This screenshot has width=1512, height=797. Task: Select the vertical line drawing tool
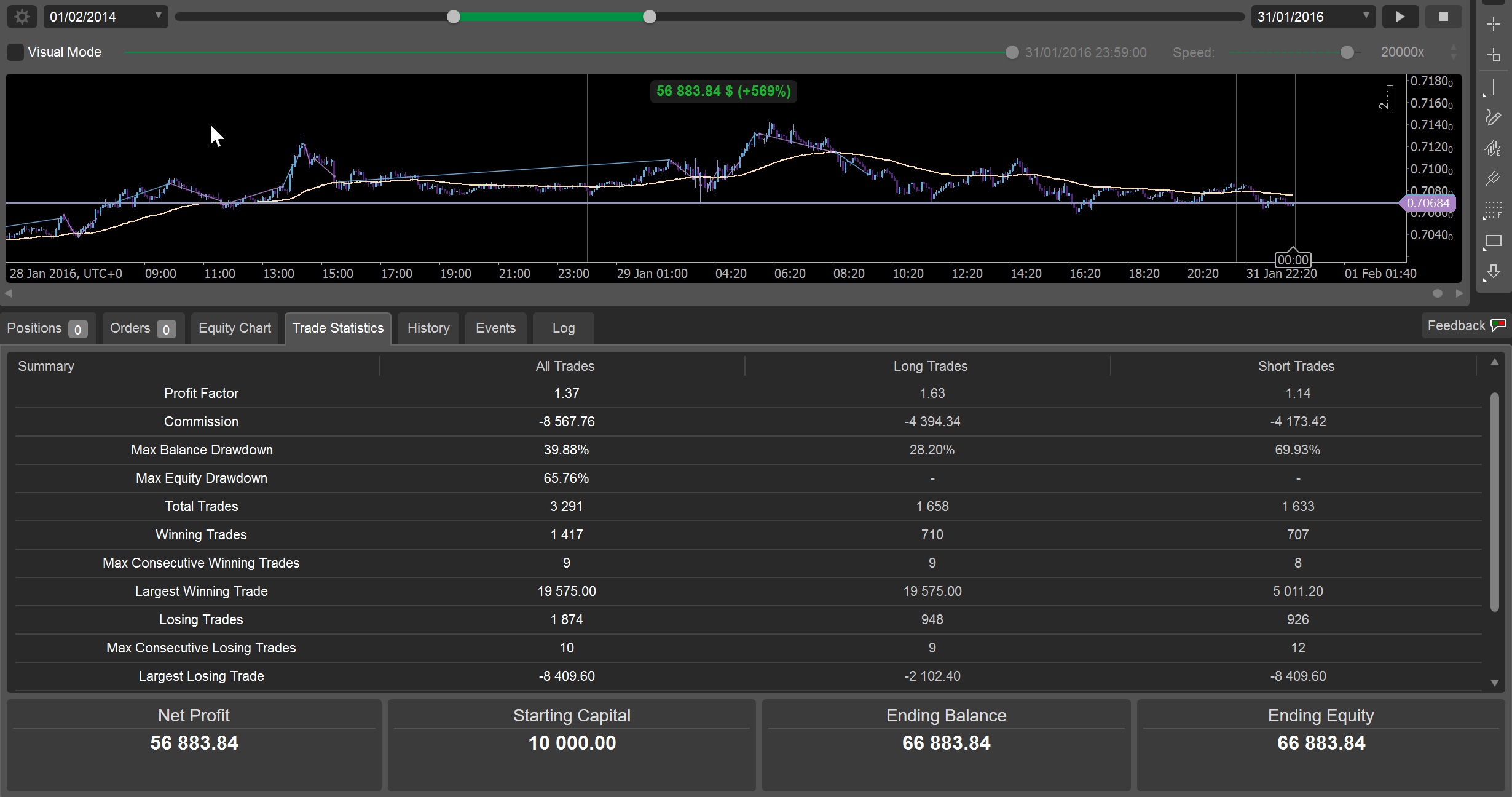coord(1492,86)
